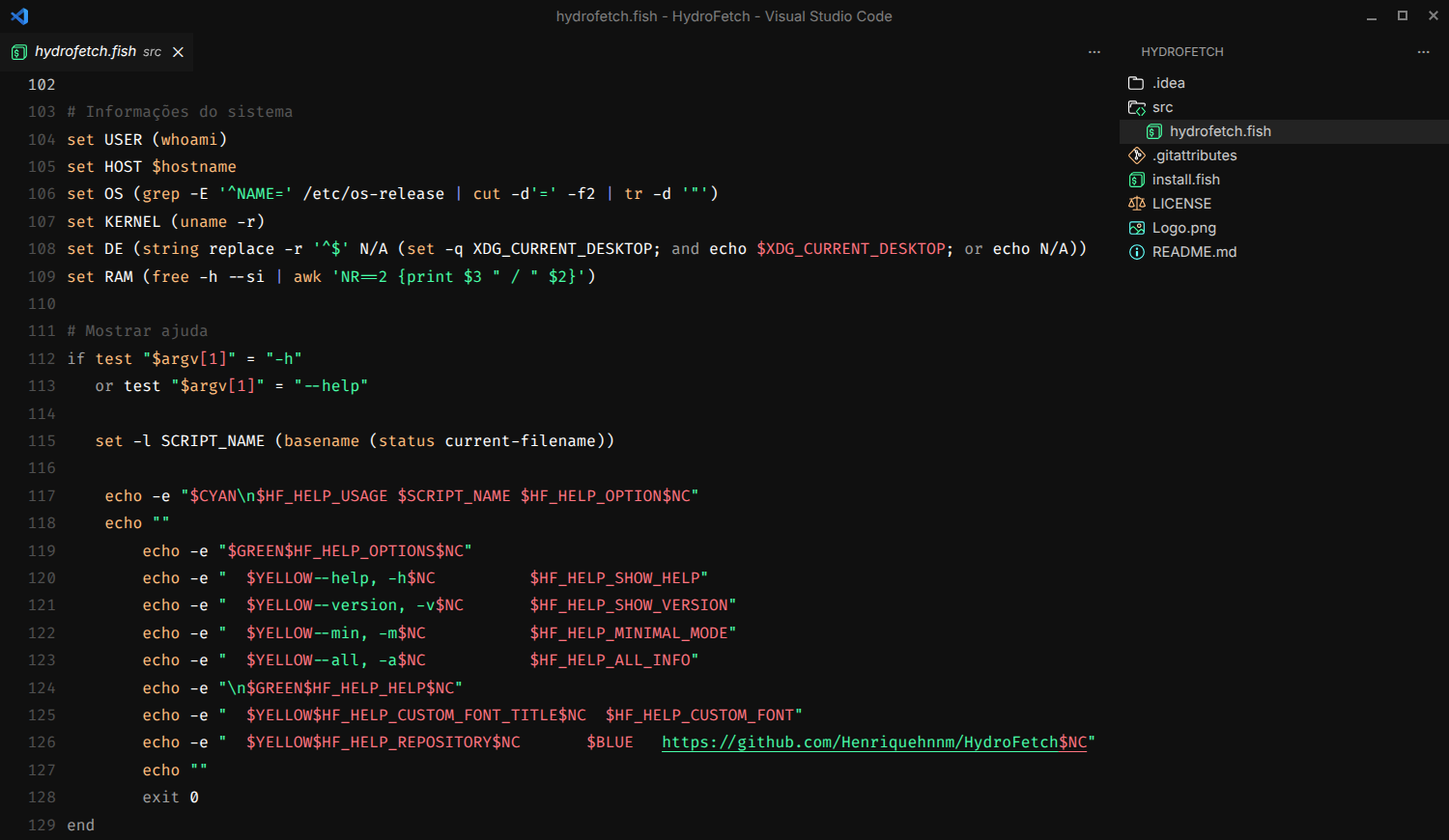Follow the github.com/Henriquehnnm/HydroFetch link
1449x840 pixels.
(874, 742)
